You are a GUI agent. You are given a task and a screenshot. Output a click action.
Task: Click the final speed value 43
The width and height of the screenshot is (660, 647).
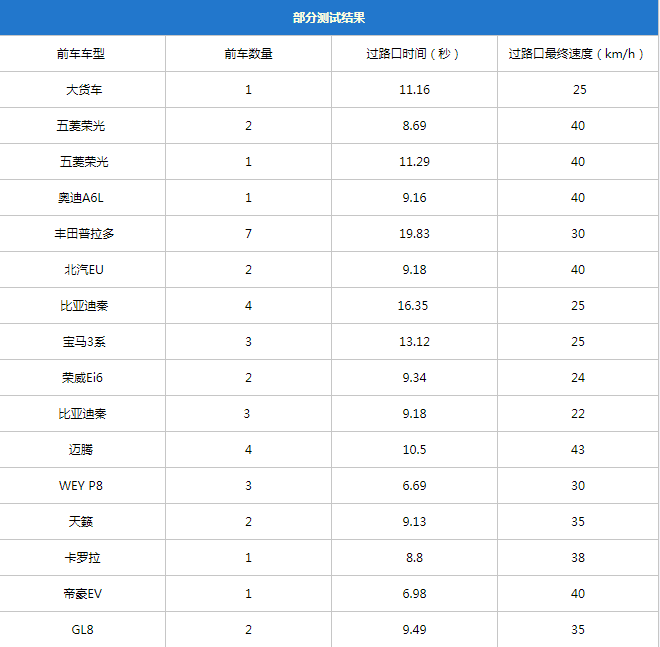578,450
